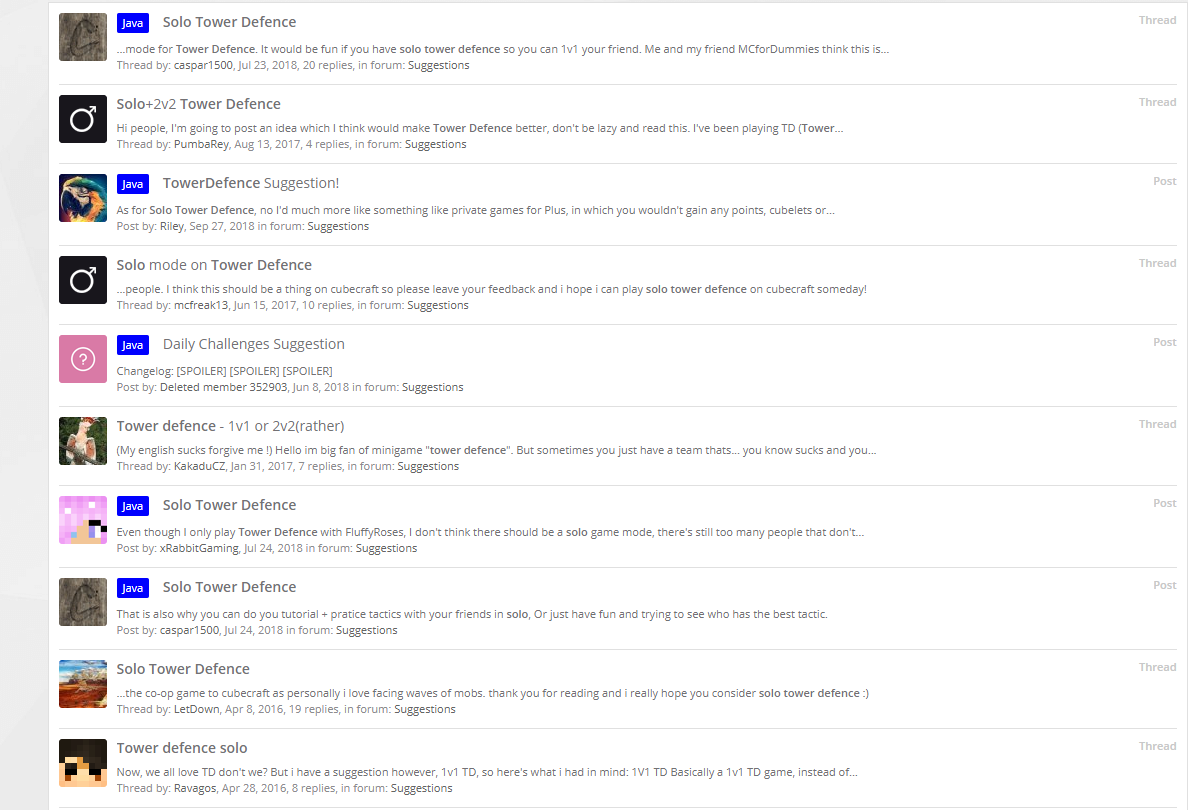Screen dimensions: 1188x810
Task: Click the pink question mark deleted member avatar
Action: click(83, 359)
